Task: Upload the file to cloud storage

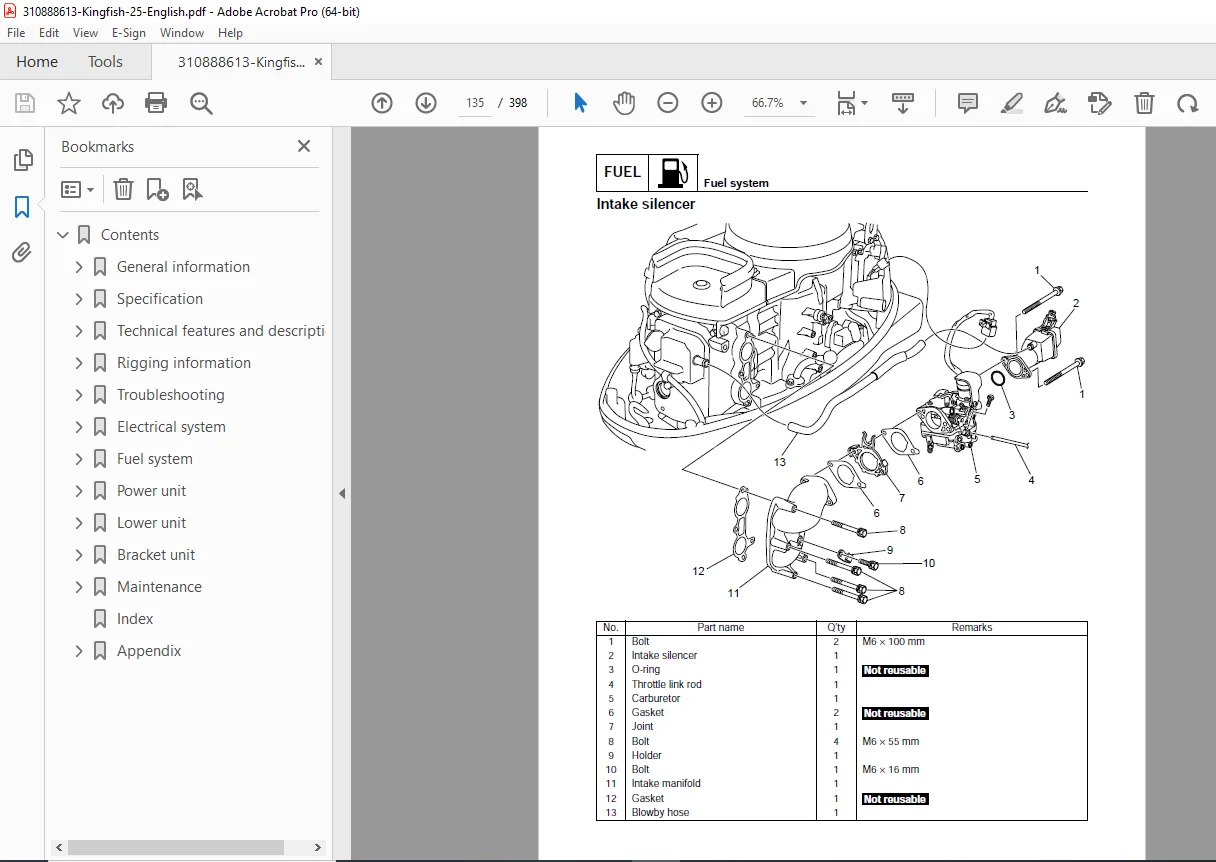Action: [x=113, y=103]
